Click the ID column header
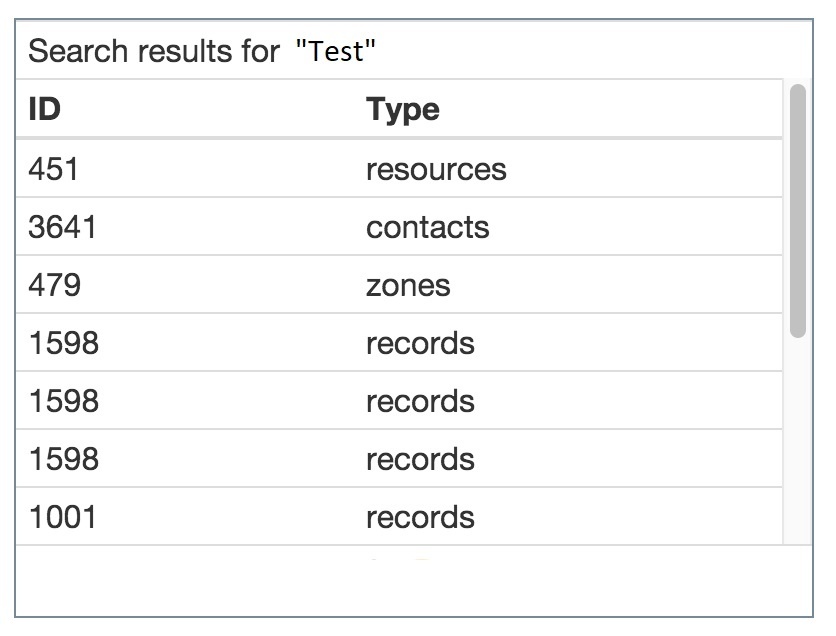 coord(45,109)
